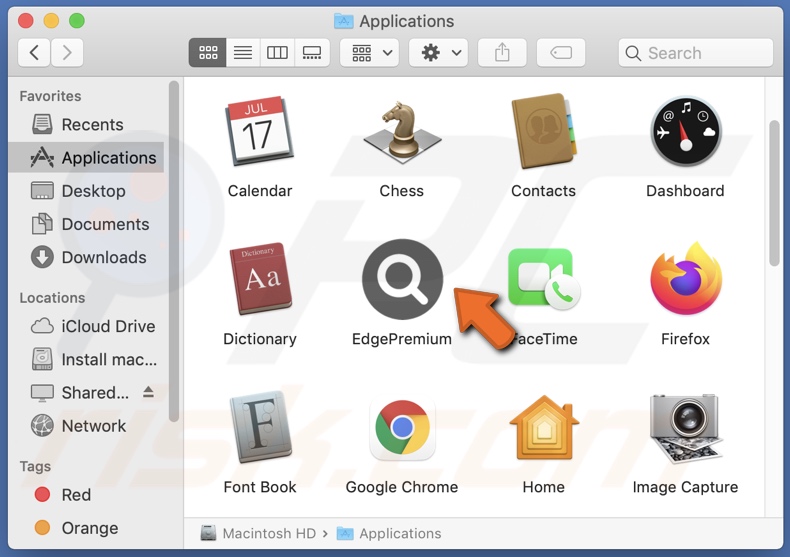Click the Edit Tags toolbar button

click(561, 52)
